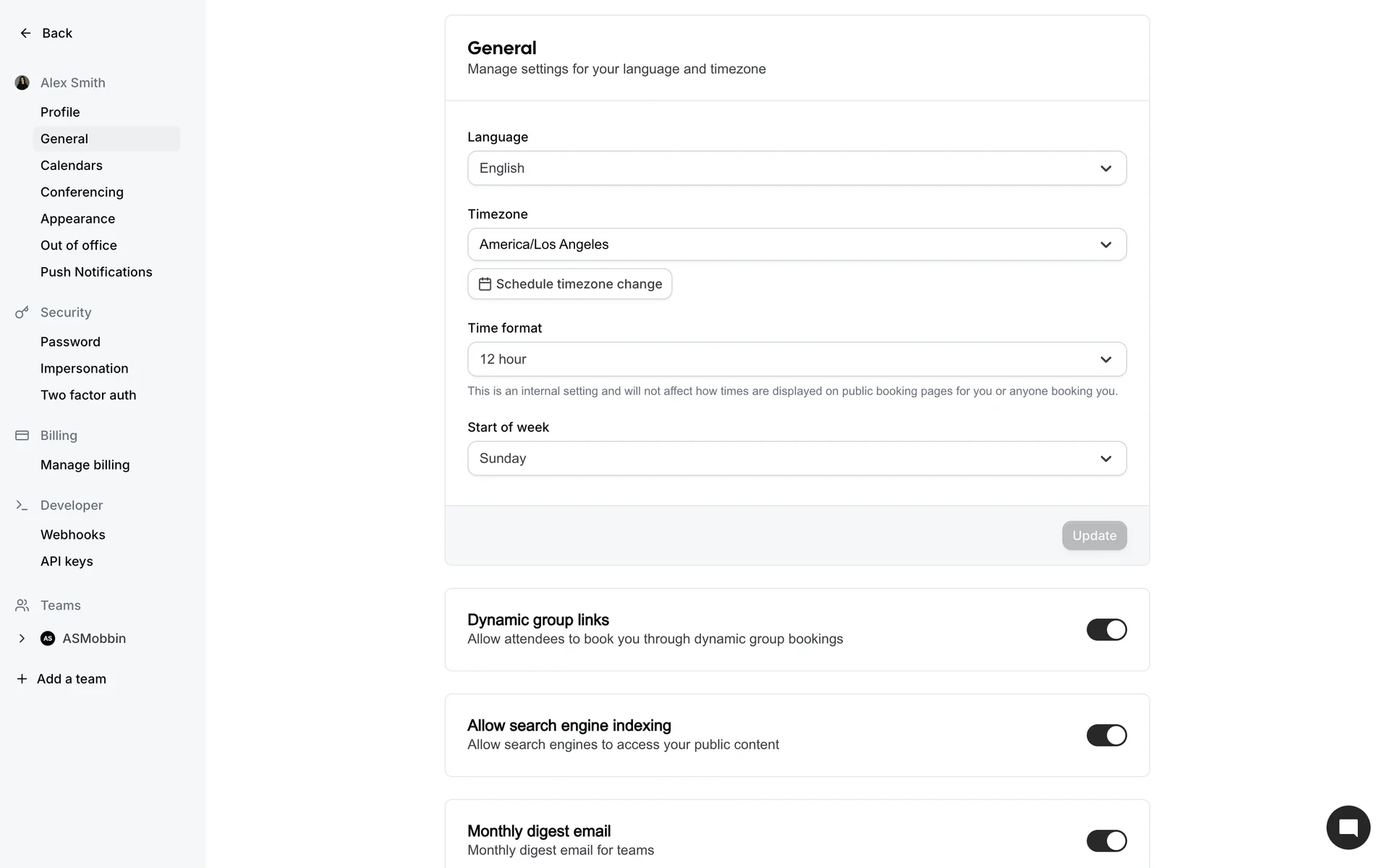Viewport: 1389px width, 868px height.
Task: Click Schedule timezone change button
Action: coord(570,284)
